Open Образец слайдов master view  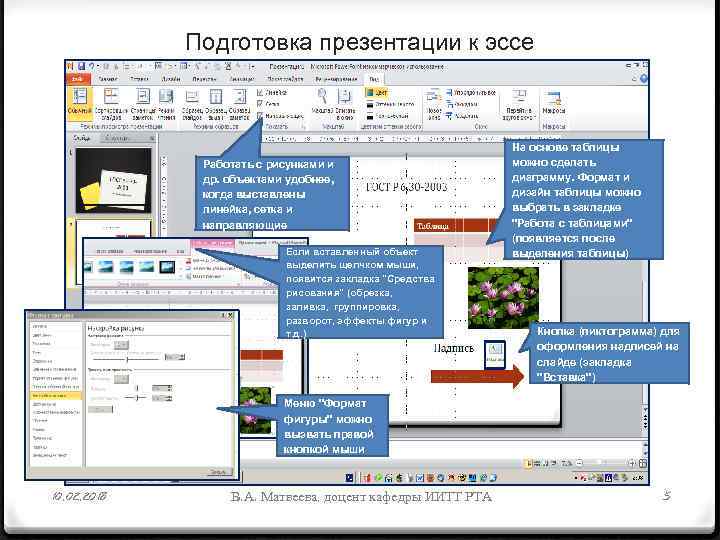coord(192,102)
